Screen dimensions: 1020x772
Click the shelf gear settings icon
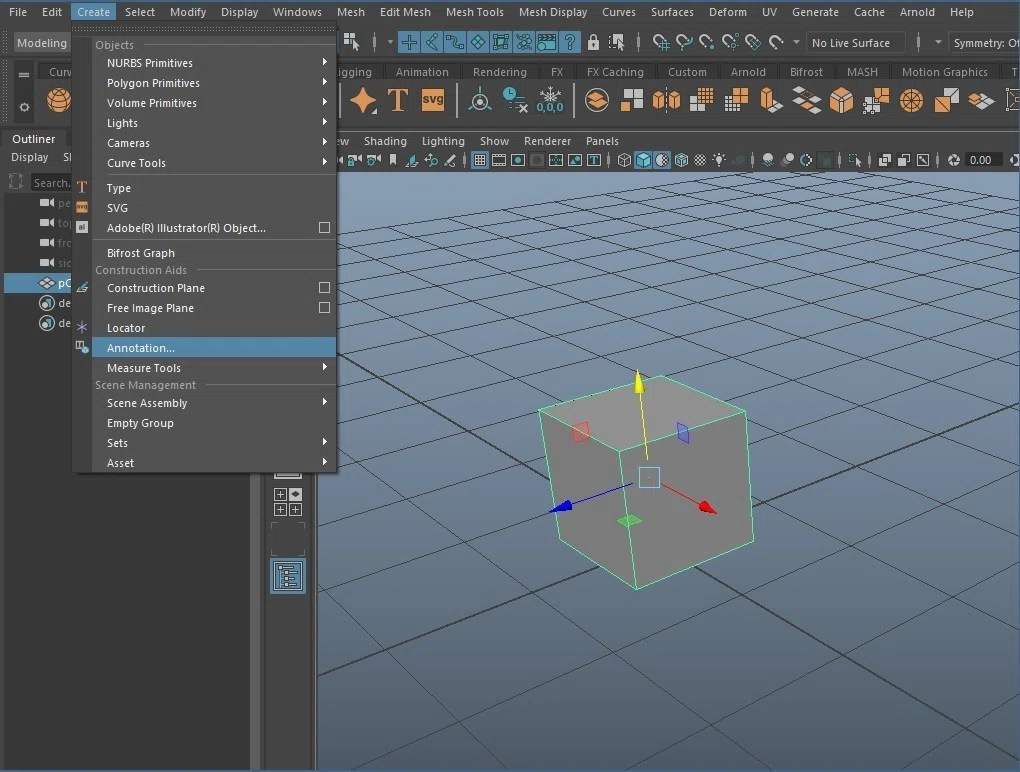(24, 107)
